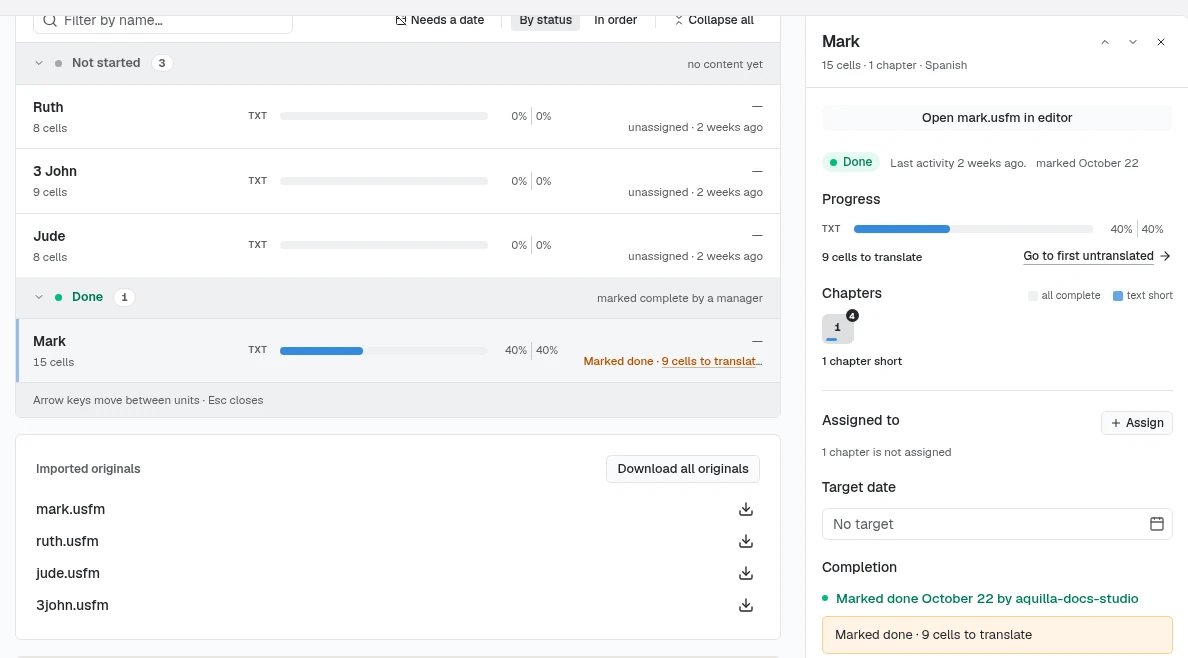Collapse the Not started group

(39, 63)
